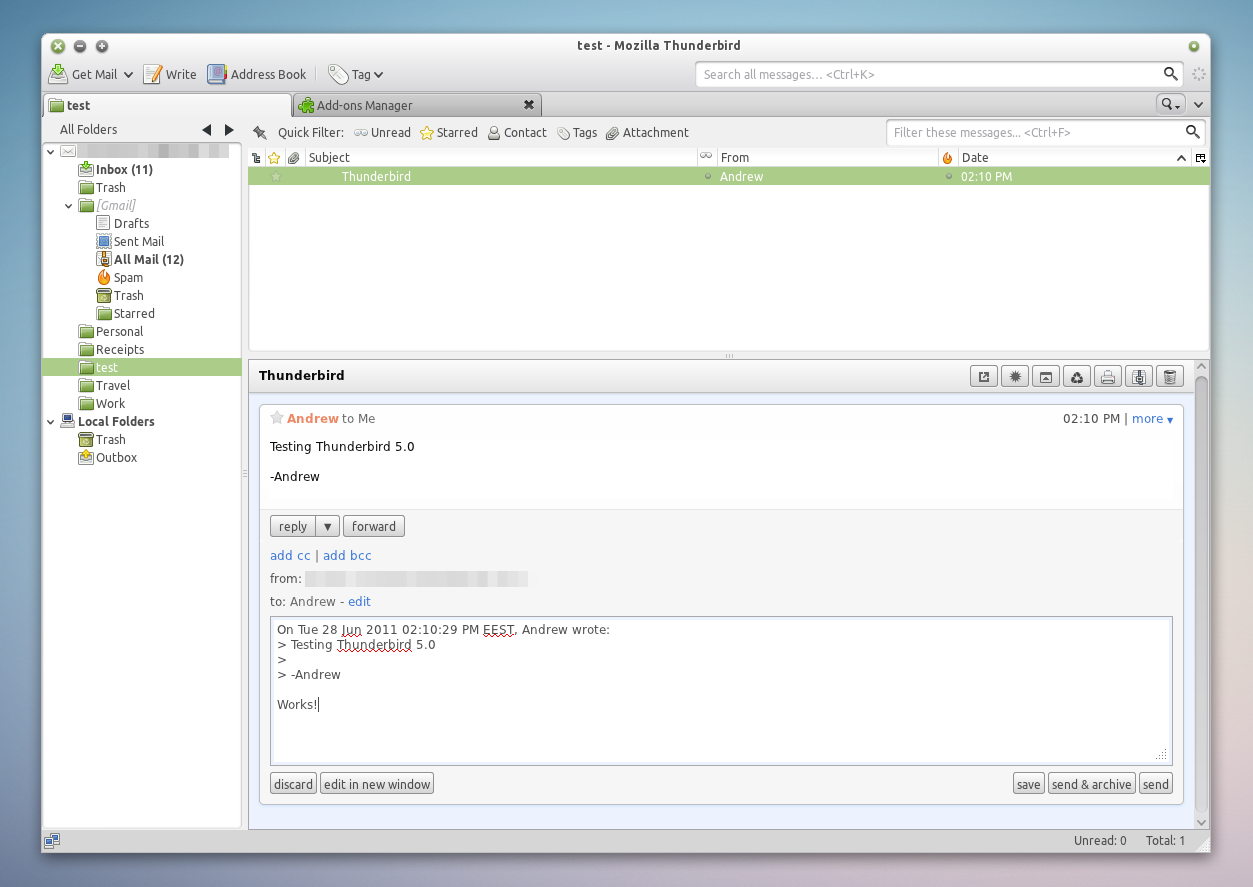
Task: Open the Get Mail dropdown arrow
Action: click(128, 75)
